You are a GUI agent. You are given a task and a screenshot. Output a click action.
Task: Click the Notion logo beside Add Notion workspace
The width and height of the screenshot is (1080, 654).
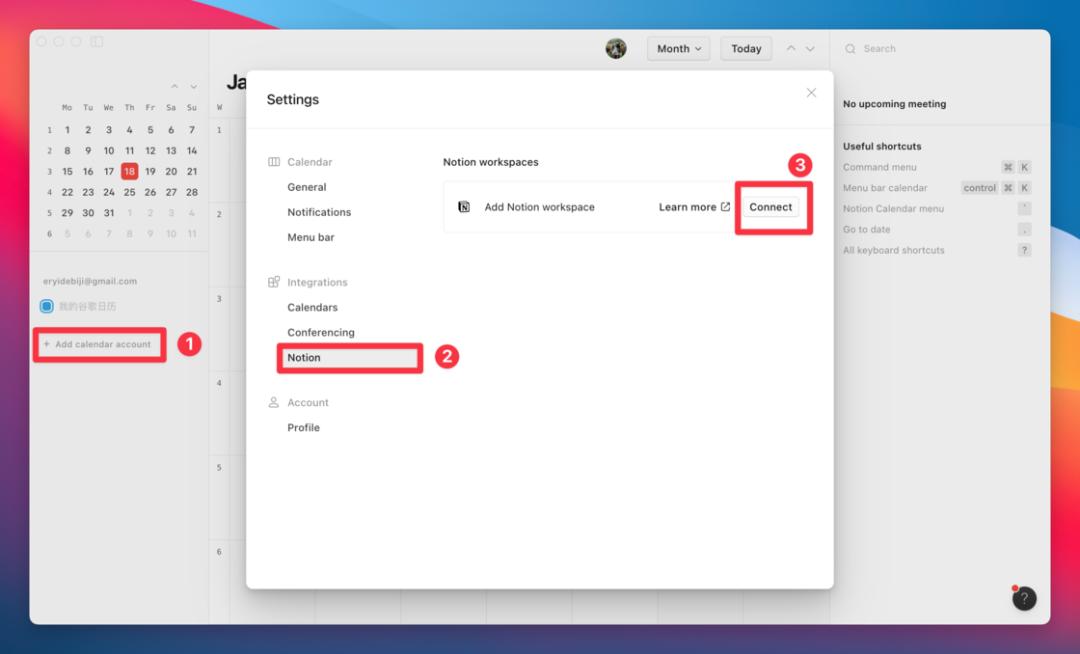[x=464, y=207]
